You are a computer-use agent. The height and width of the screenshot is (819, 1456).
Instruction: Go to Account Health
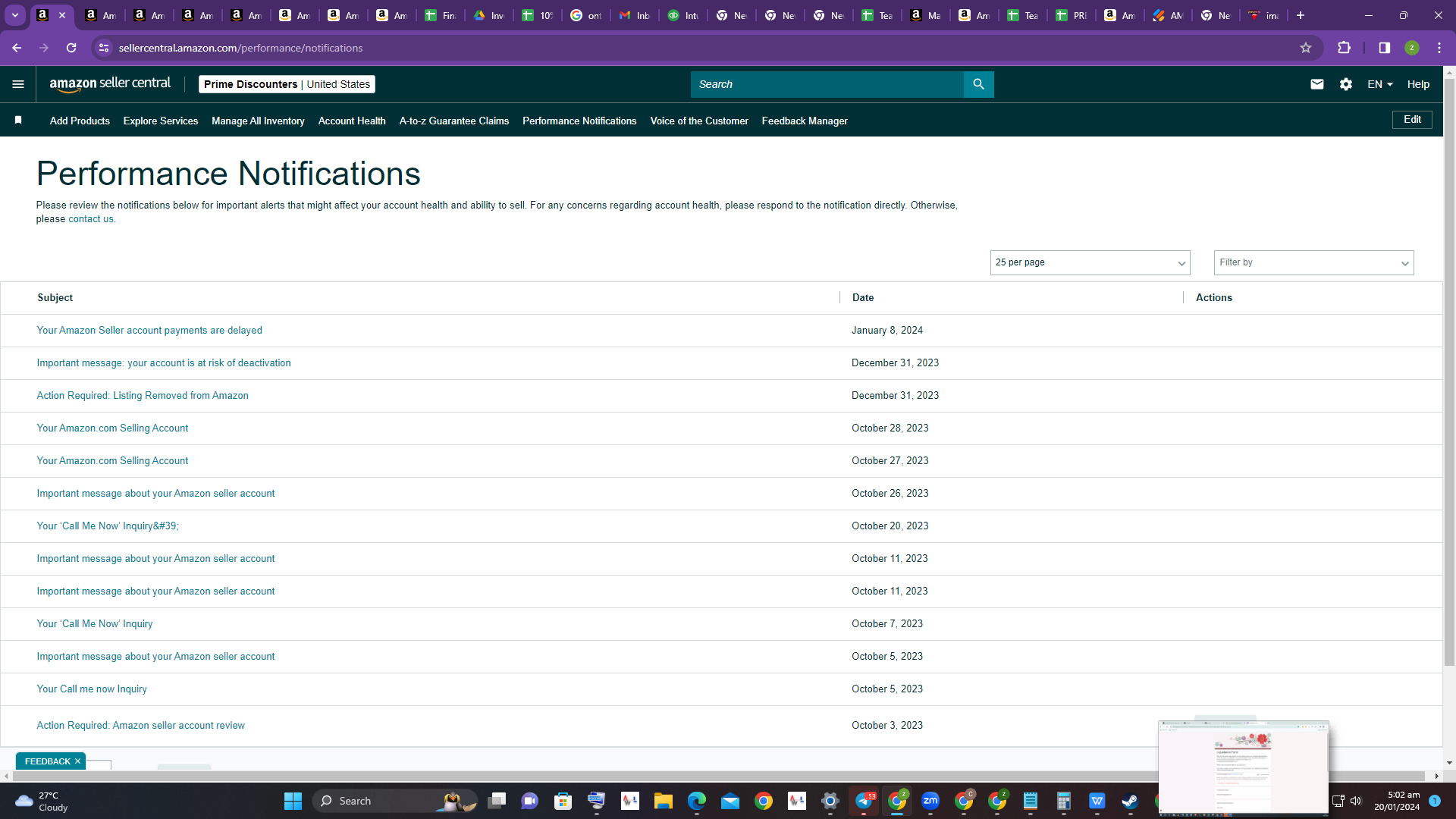click(352, 121)
